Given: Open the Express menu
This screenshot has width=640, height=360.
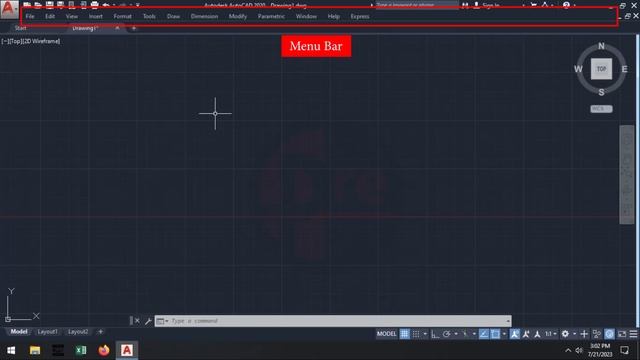Looking at the screenshot, I should (360, 16).
